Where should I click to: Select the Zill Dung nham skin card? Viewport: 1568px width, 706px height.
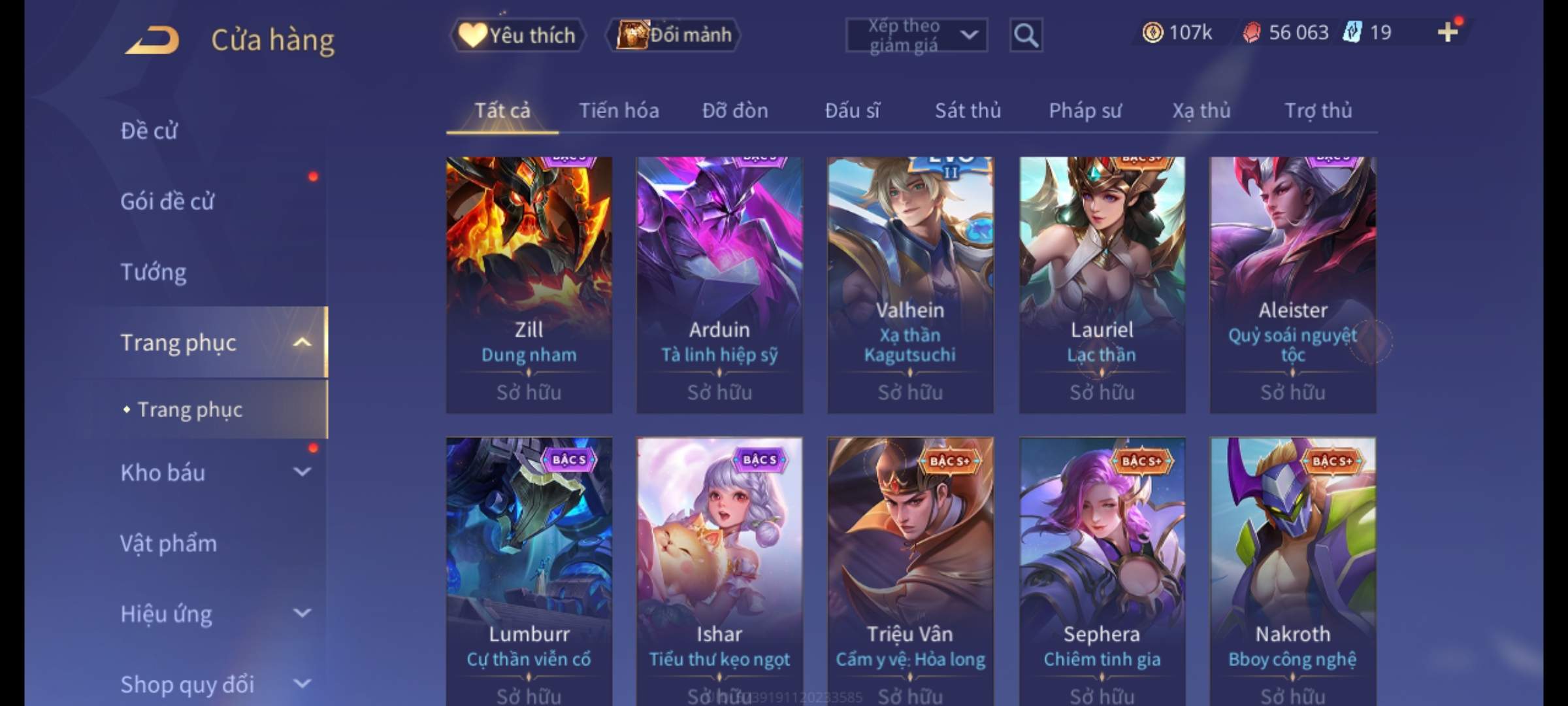coord(529,284)
